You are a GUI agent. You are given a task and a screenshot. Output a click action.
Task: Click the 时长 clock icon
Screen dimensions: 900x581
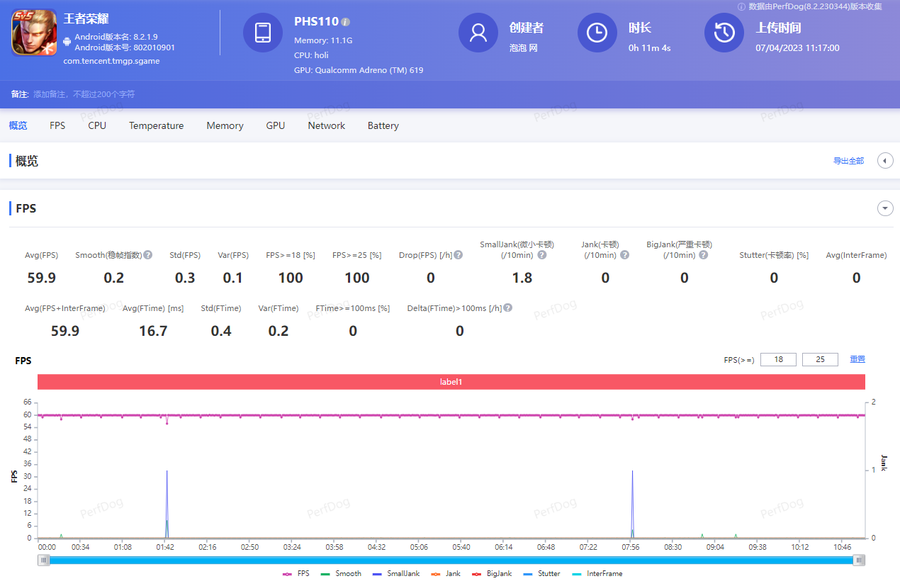[x=597, y=33]
